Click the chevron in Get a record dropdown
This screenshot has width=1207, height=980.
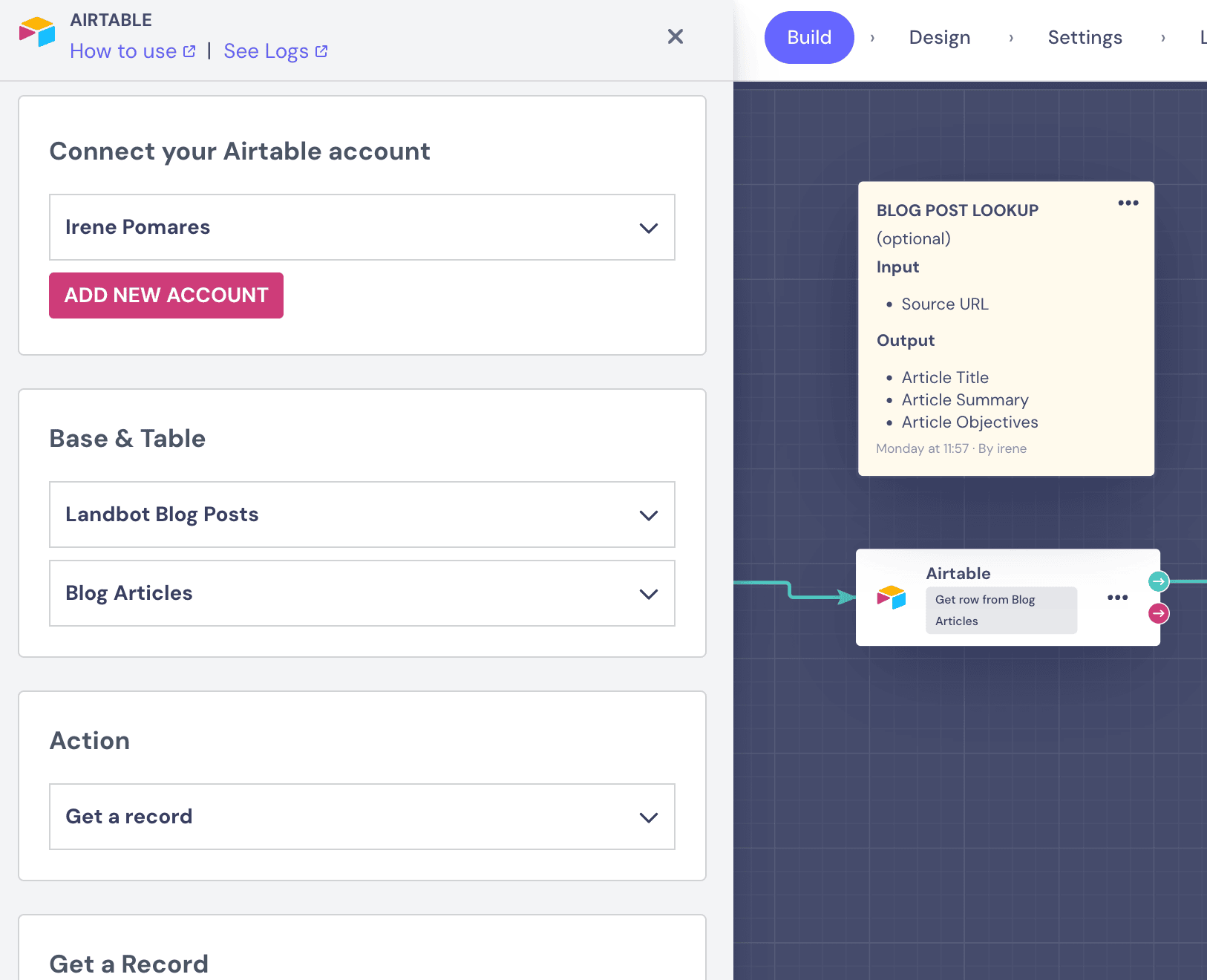pos(649,817)
